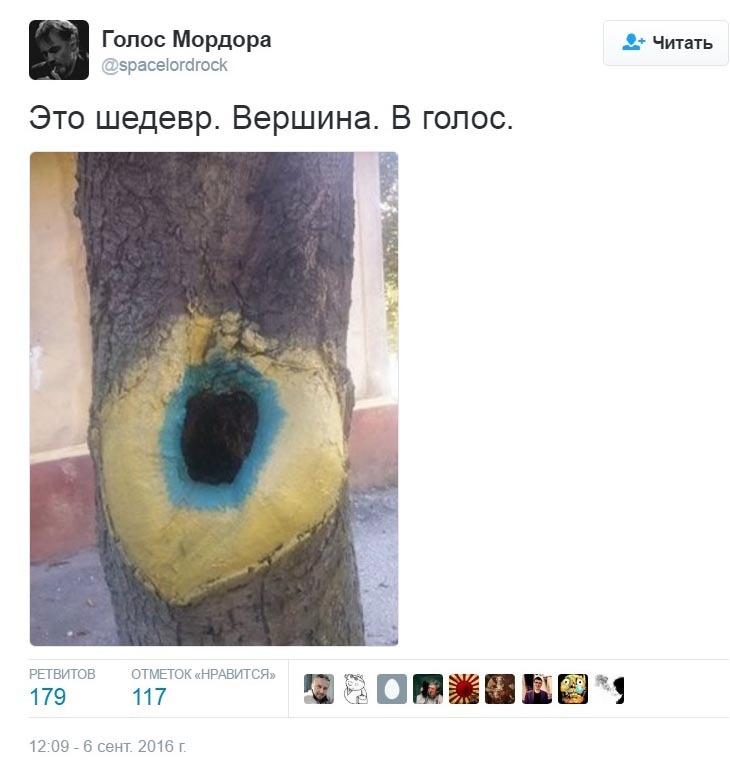Open the @spacelordrock handle link
Viewport: 730px width, 768px height.
164,65
